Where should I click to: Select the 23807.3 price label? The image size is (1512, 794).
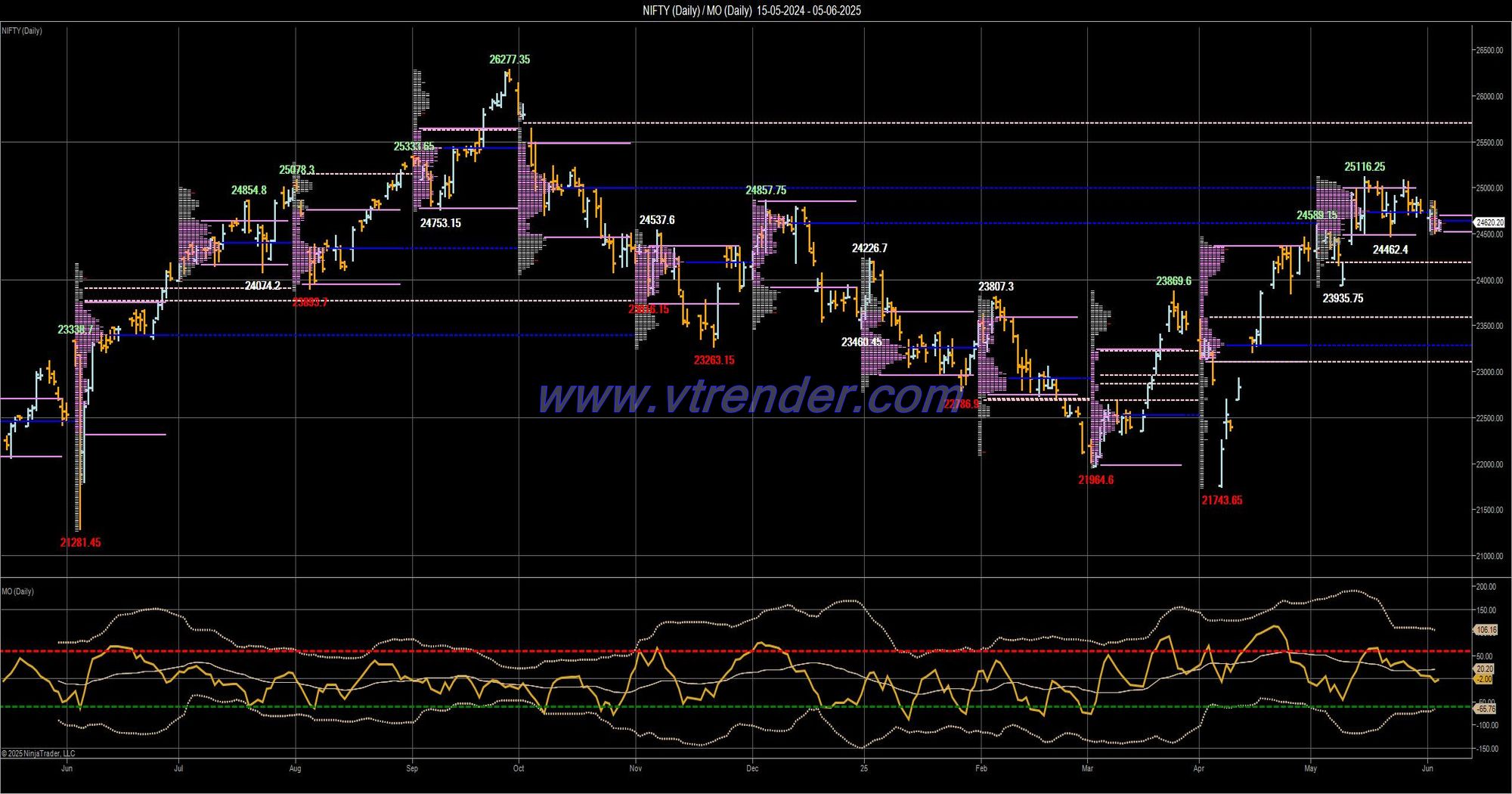pos(996,287)
